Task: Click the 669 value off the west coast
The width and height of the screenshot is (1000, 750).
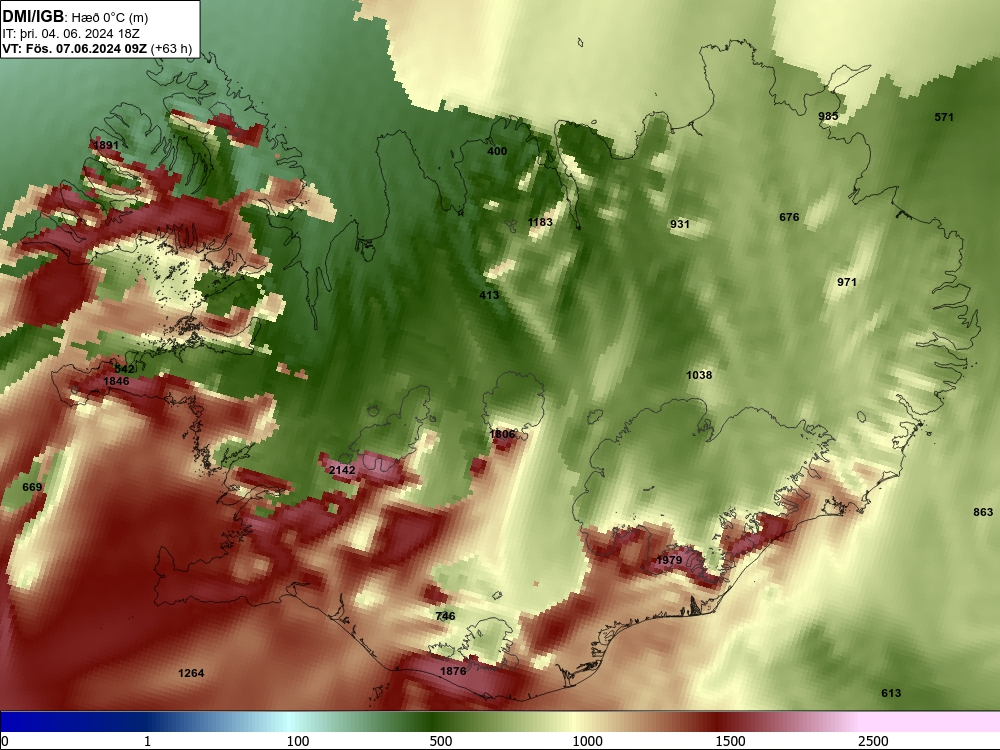Action: tap(32, 487)
